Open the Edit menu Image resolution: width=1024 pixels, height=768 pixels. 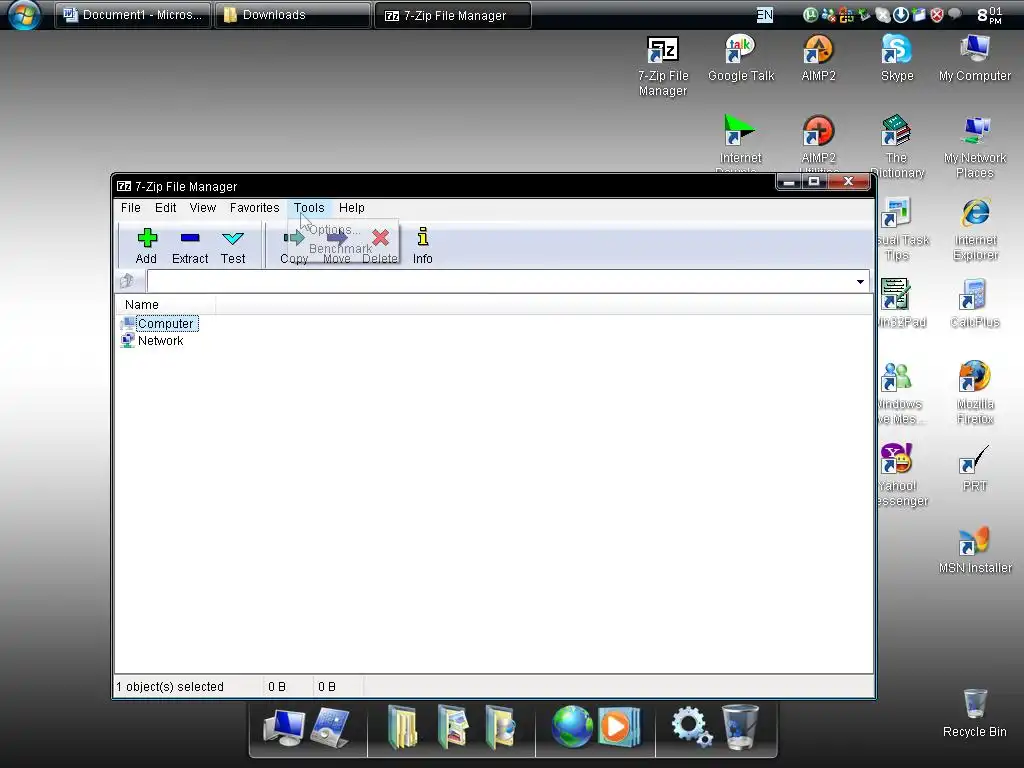coord(165,208)
